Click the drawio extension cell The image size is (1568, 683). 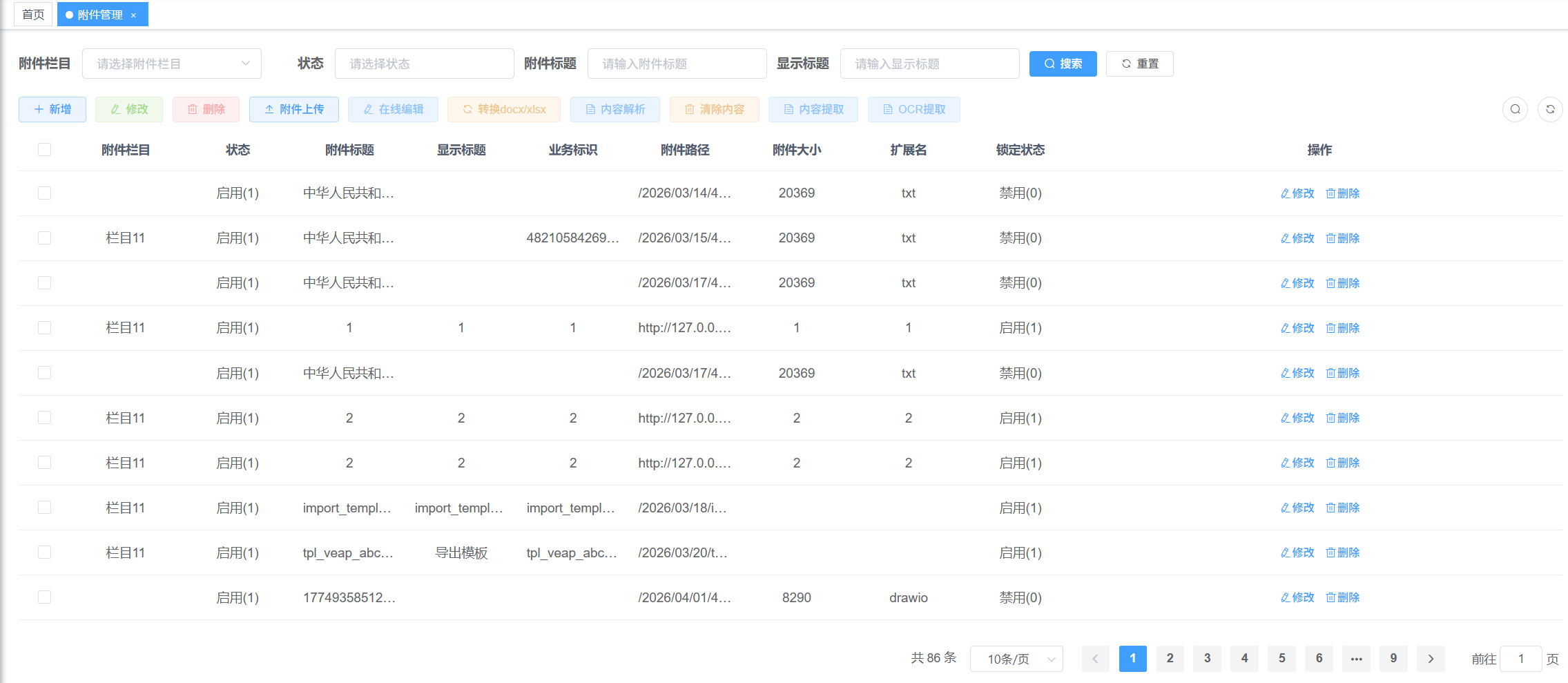(909, 597)
